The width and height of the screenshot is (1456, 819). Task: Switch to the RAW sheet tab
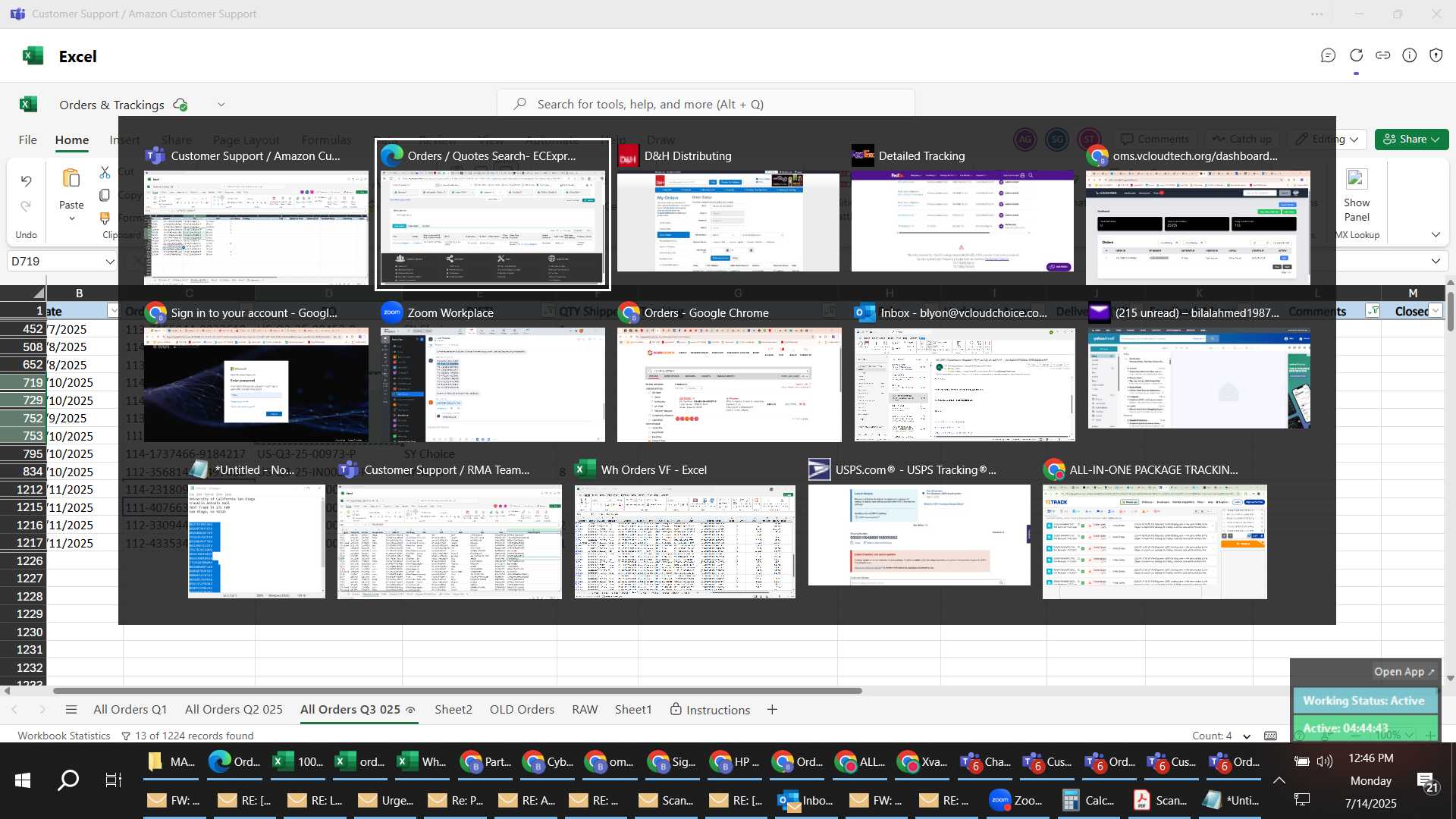tap(585, 710)
